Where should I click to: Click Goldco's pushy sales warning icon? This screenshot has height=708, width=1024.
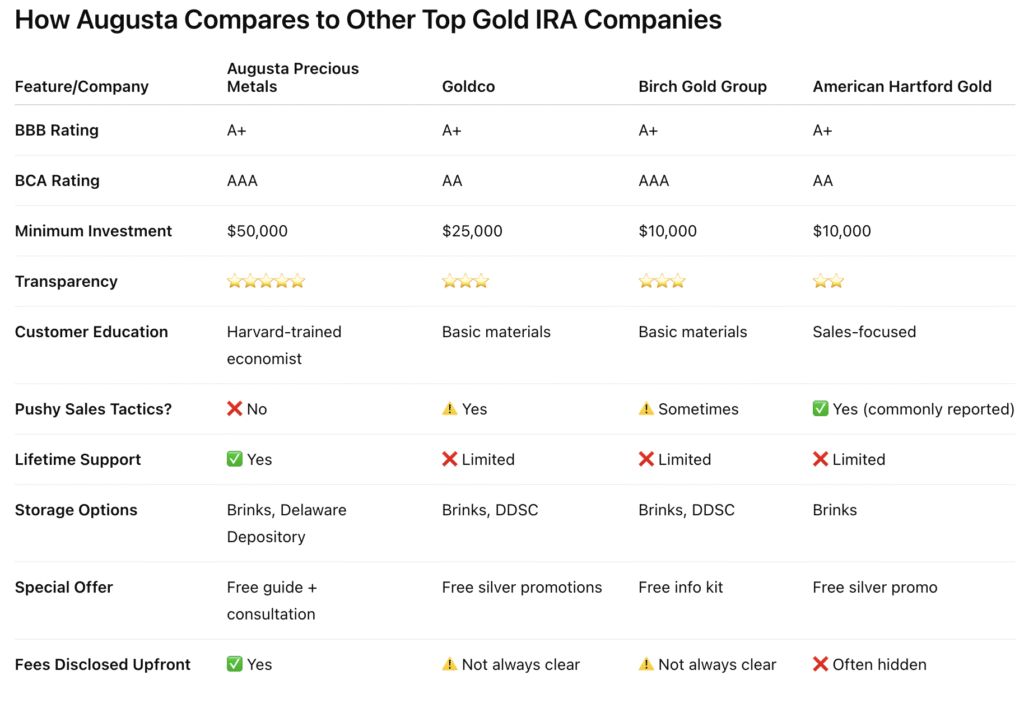click(x=450, y=409)
